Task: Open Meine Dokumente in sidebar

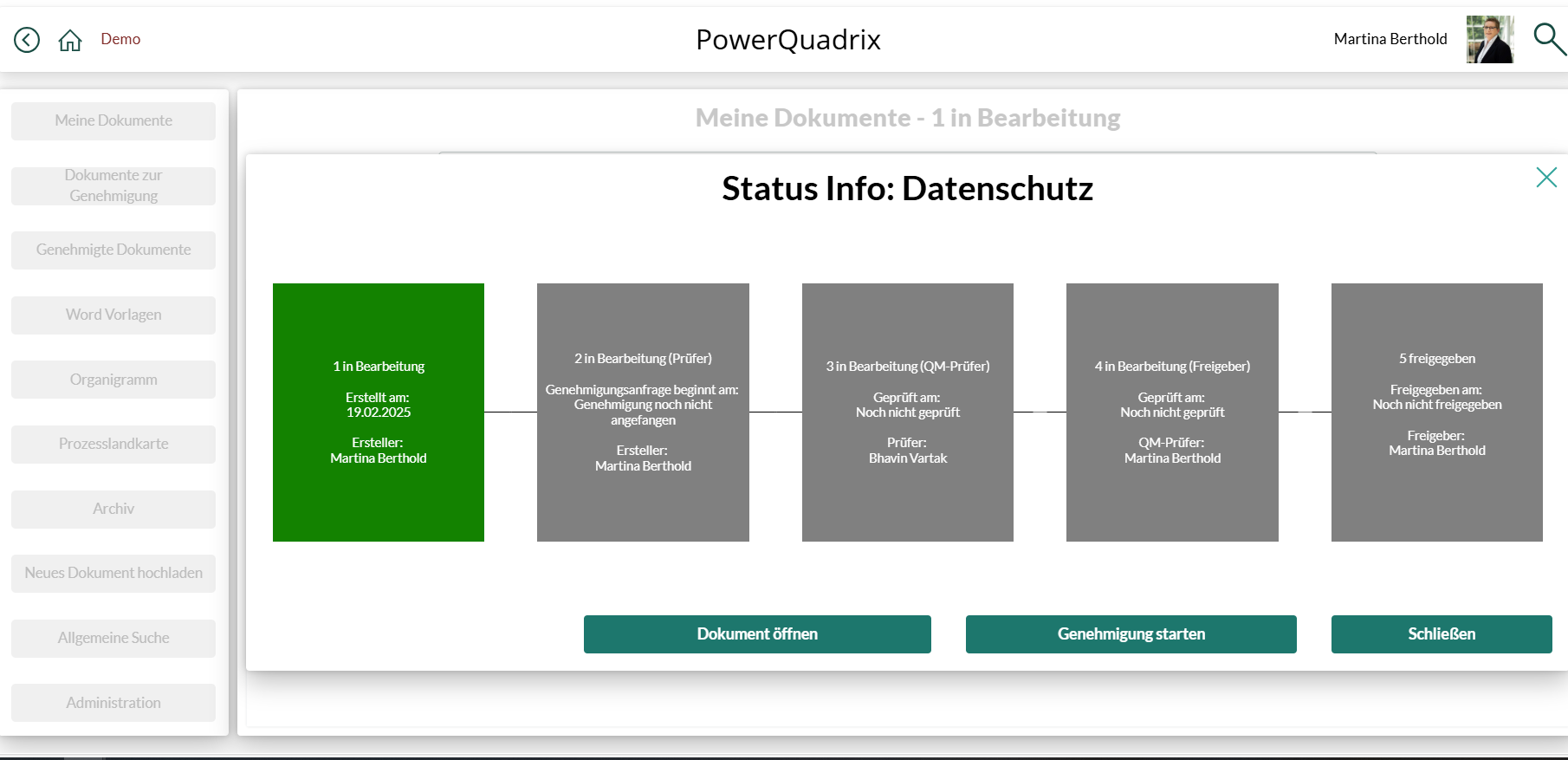Action: click(113, 120)
